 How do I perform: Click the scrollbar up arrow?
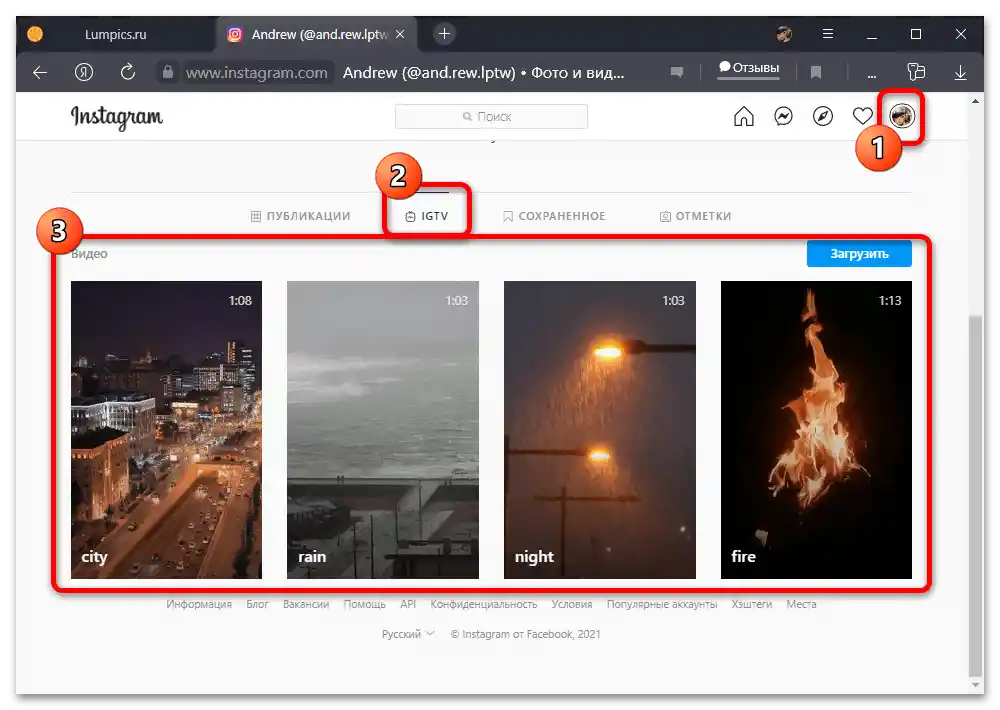click(x=975, y=101)
